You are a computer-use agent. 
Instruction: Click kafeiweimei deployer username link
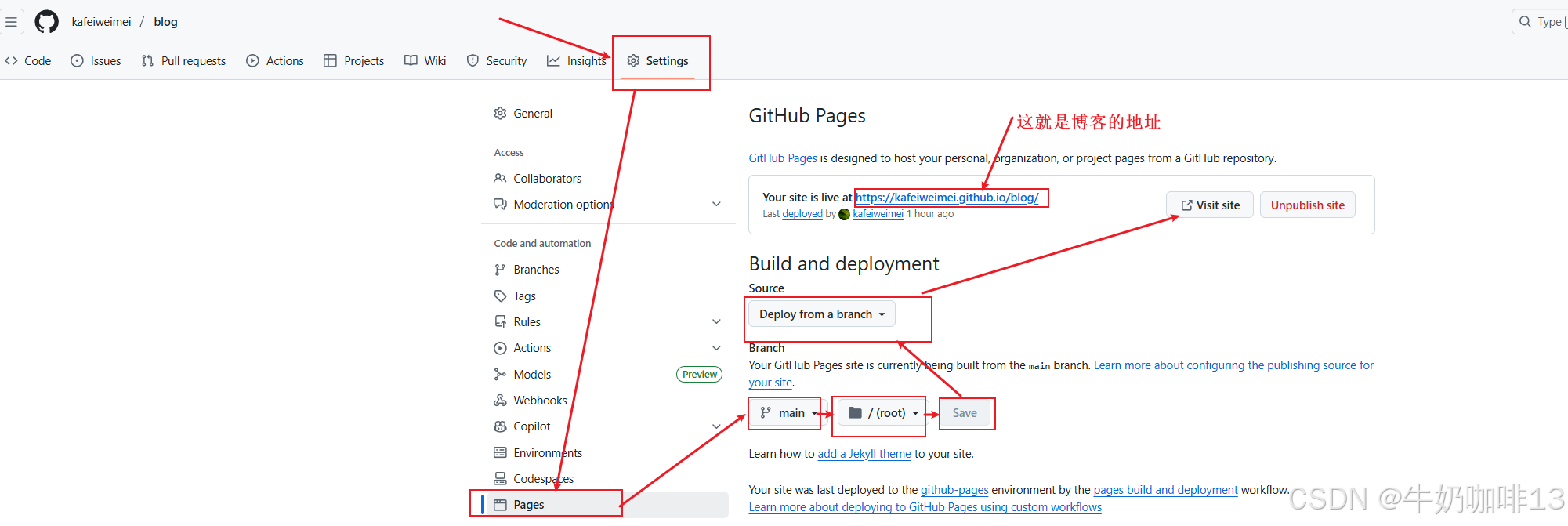click(878, 214)
